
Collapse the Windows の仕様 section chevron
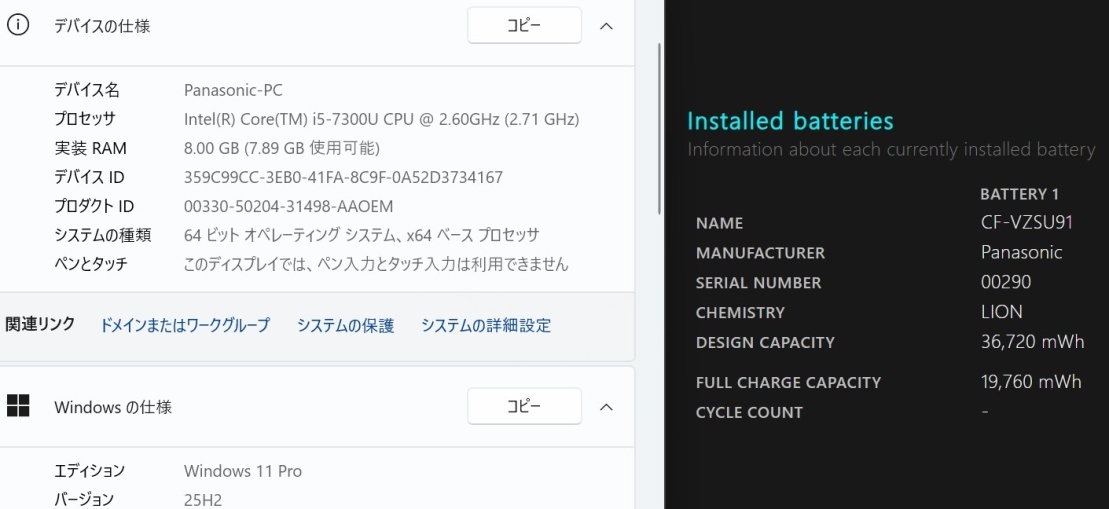tap(606, 407)
